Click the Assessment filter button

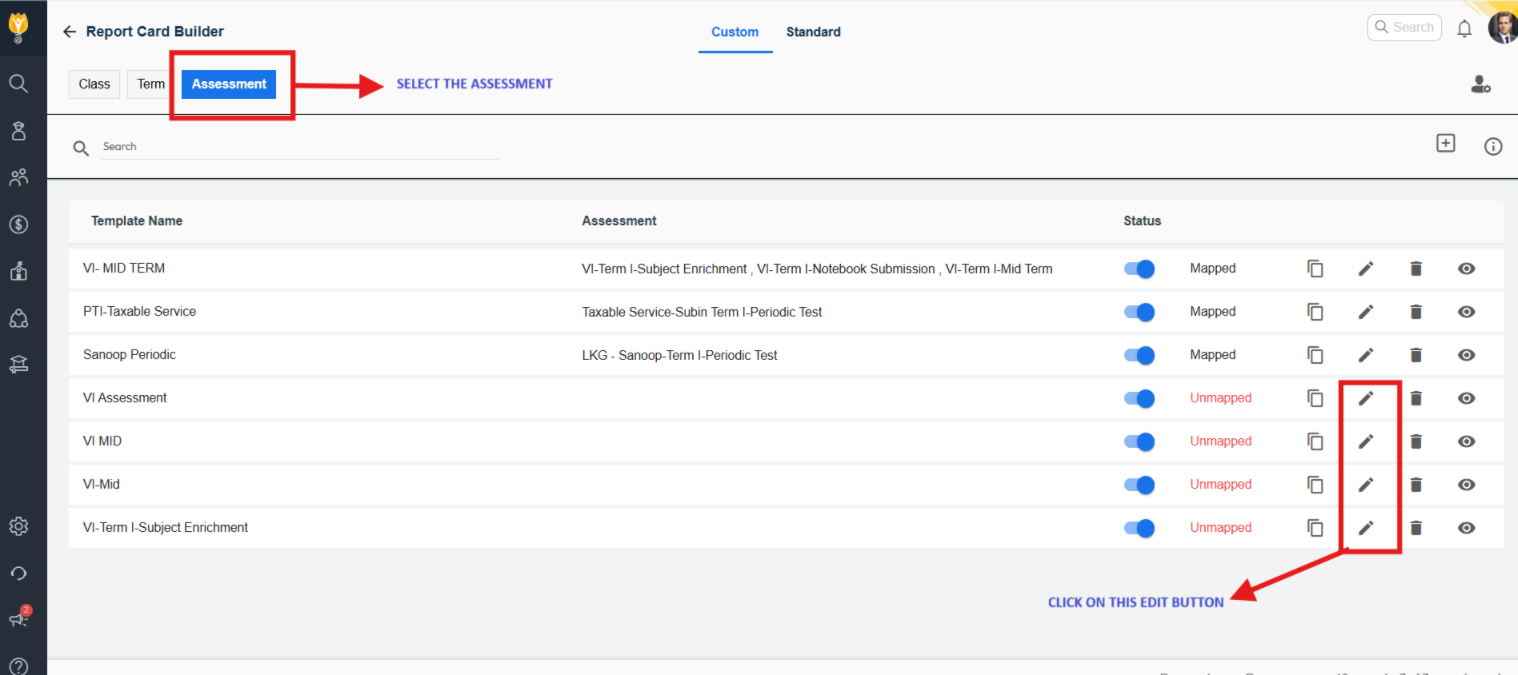tap(229, 84)
